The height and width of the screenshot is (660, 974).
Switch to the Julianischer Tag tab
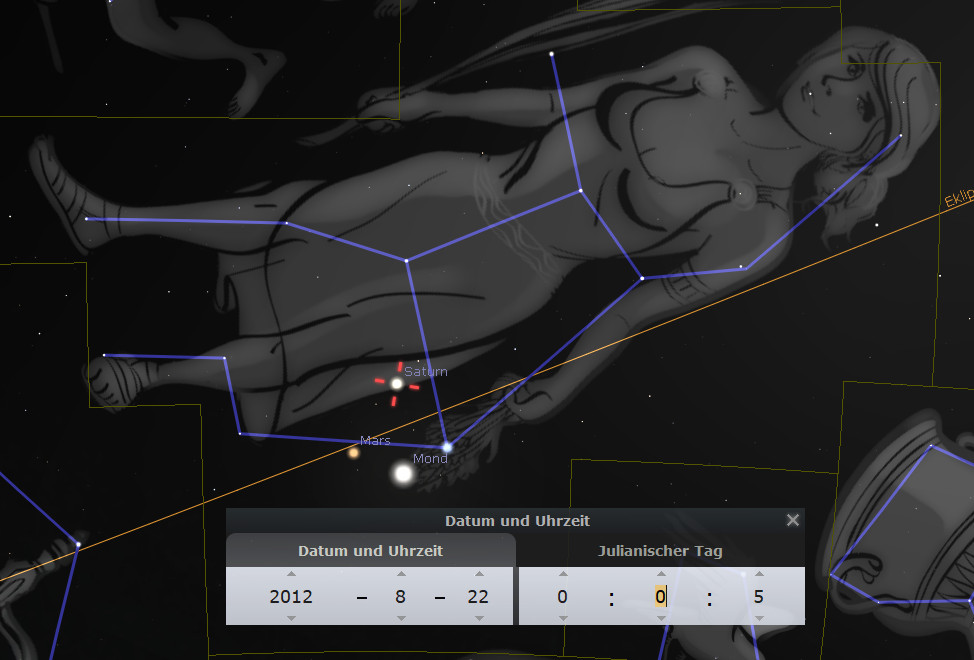click(x=660, y=551)
